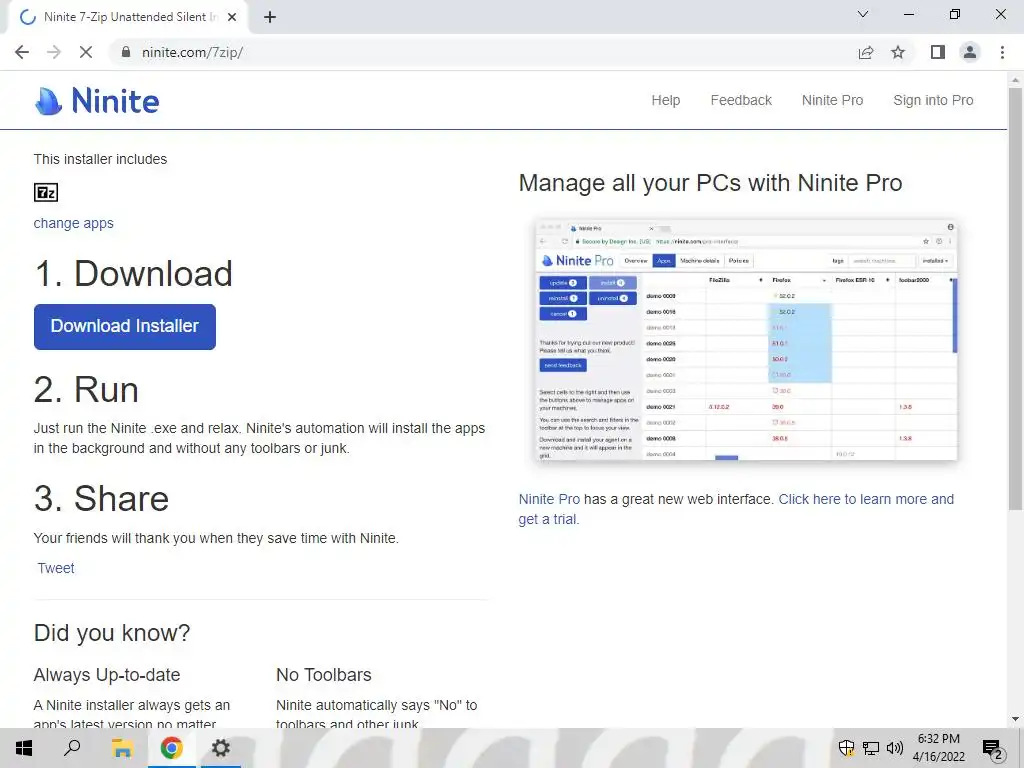This screenshot has height=768, width=1024.
Task: Click the Chrome taskbar icon
Action: tap(171, 748)
